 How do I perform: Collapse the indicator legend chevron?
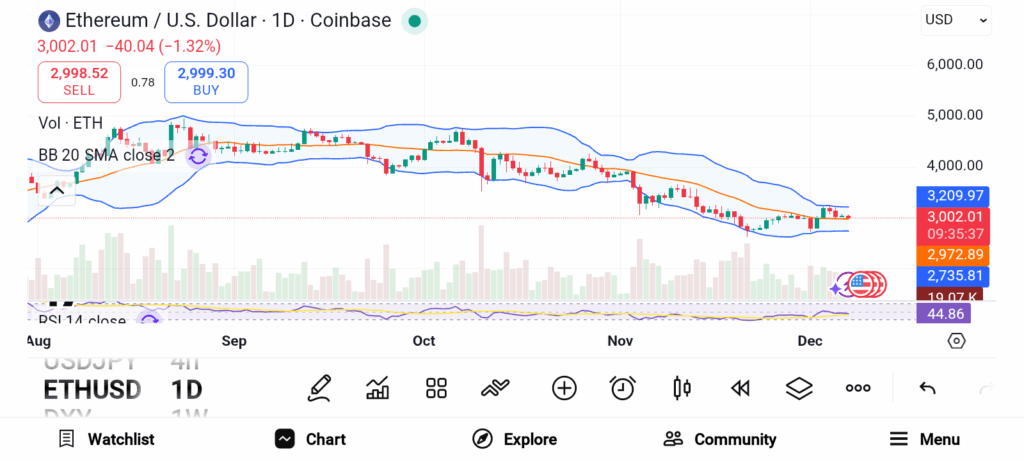pyautogui.click(x=56, y=188)
